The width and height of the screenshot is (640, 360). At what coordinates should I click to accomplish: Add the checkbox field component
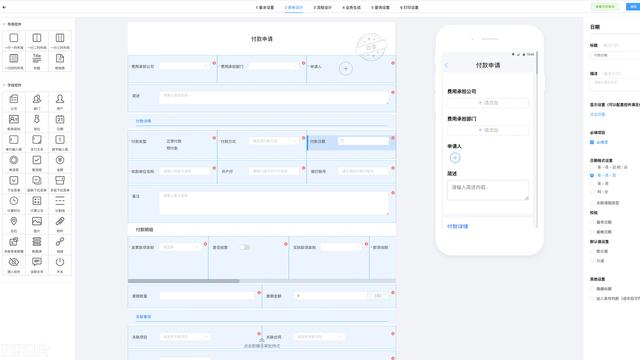click(x=37, y=163)
